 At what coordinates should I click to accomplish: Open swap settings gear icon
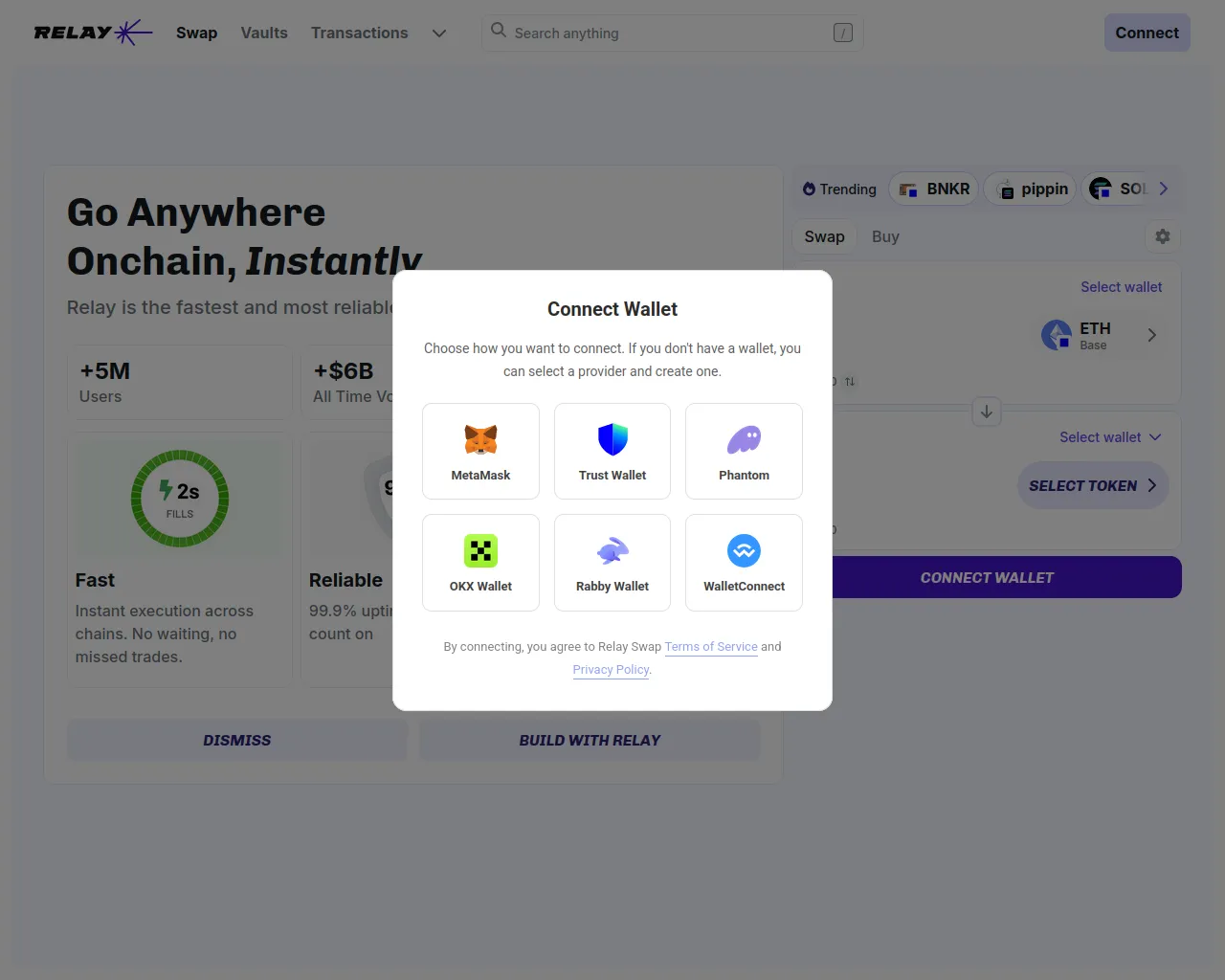tap(1163, 236)
